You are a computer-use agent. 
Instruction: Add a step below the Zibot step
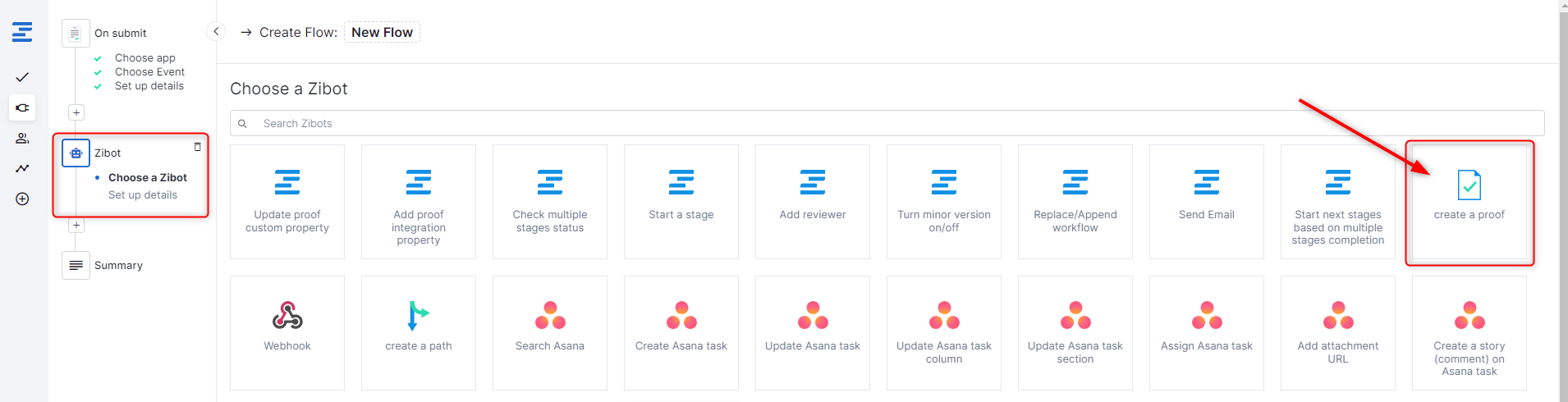pyautogui.click(x=76, y=225)
